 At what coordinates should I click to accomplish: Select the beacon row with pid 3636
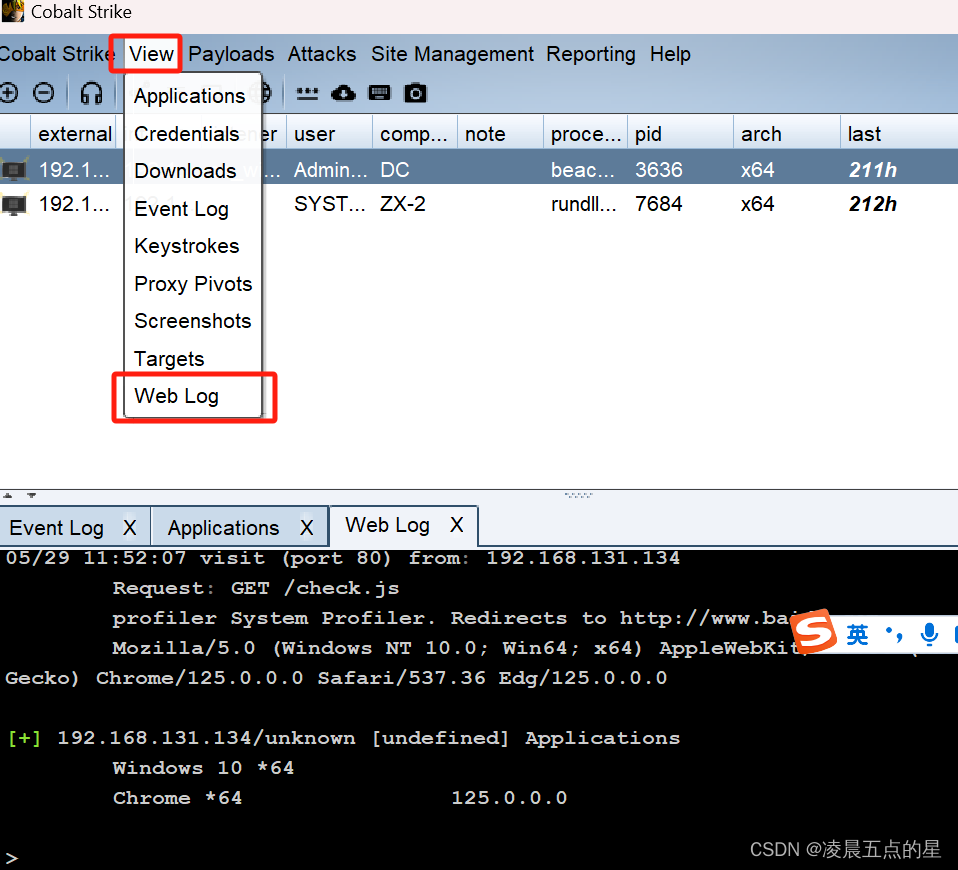click(479, 167)
